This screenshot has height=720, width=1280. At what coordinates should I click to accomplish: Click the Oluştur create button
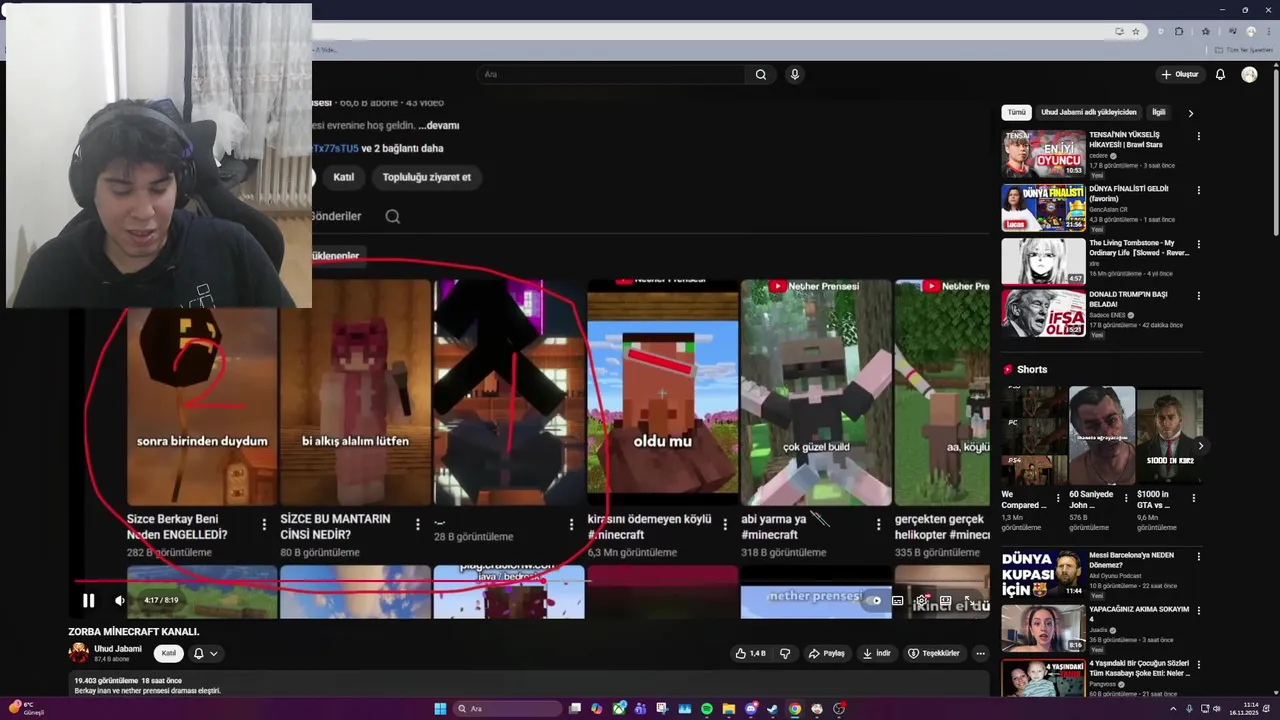[x=1180, y=74]
